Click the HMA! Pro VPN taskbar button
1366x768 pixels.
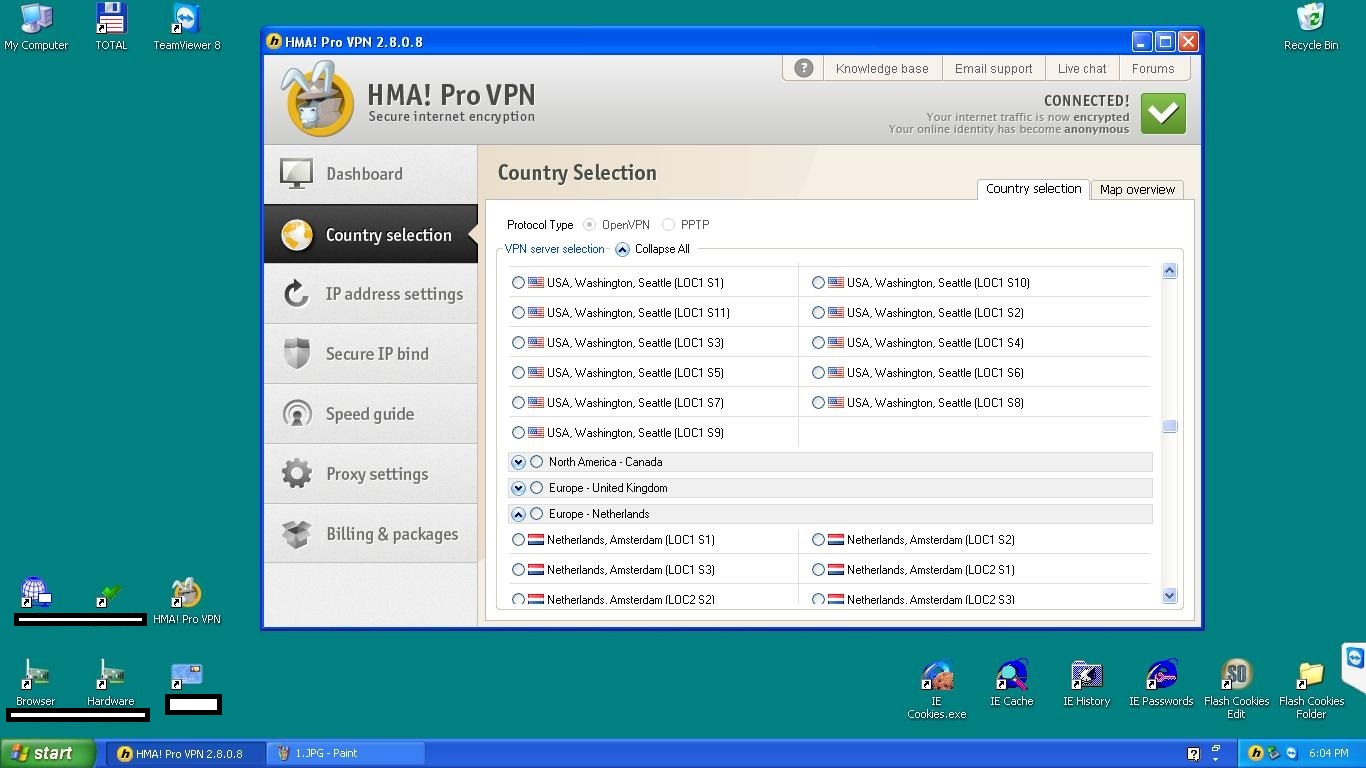click(x=186, y=753)
